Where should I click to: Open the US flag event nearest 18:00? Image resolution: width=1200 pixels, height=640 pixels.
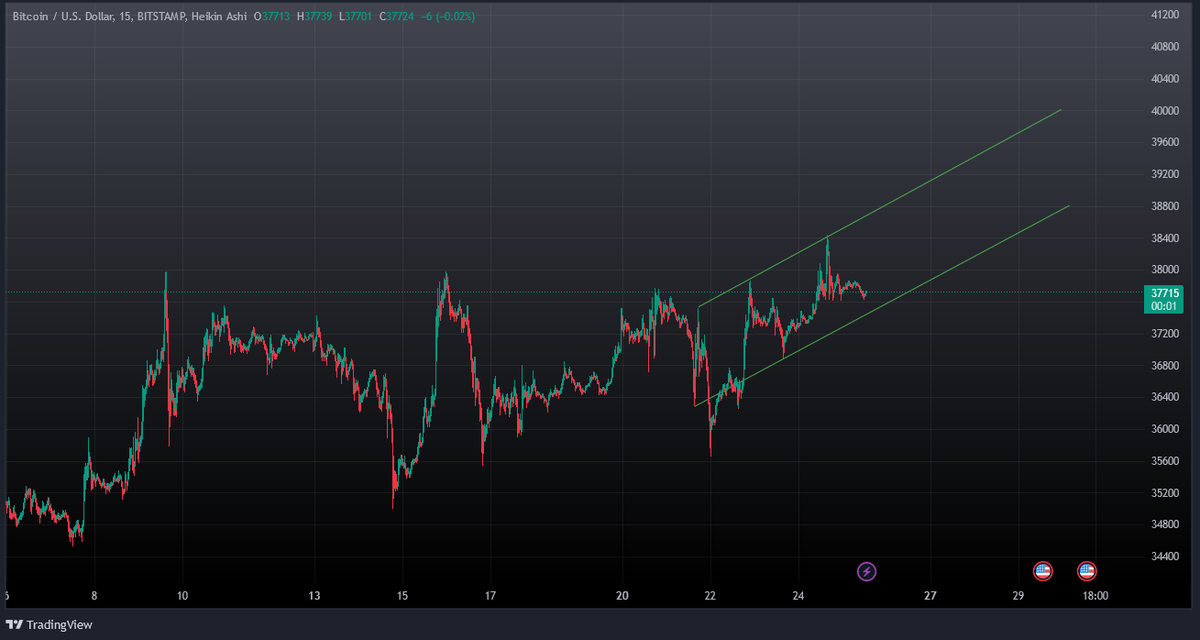1087,571
